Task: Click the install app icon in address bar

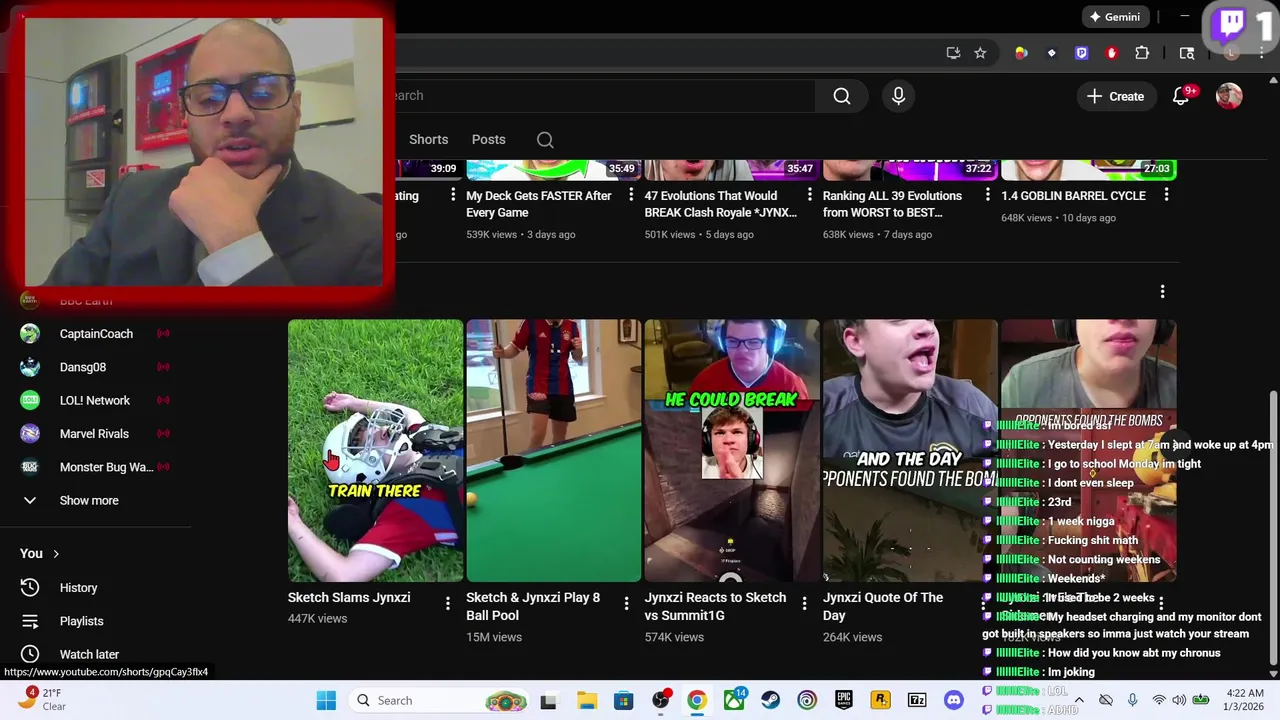Action: pos(953,53)
